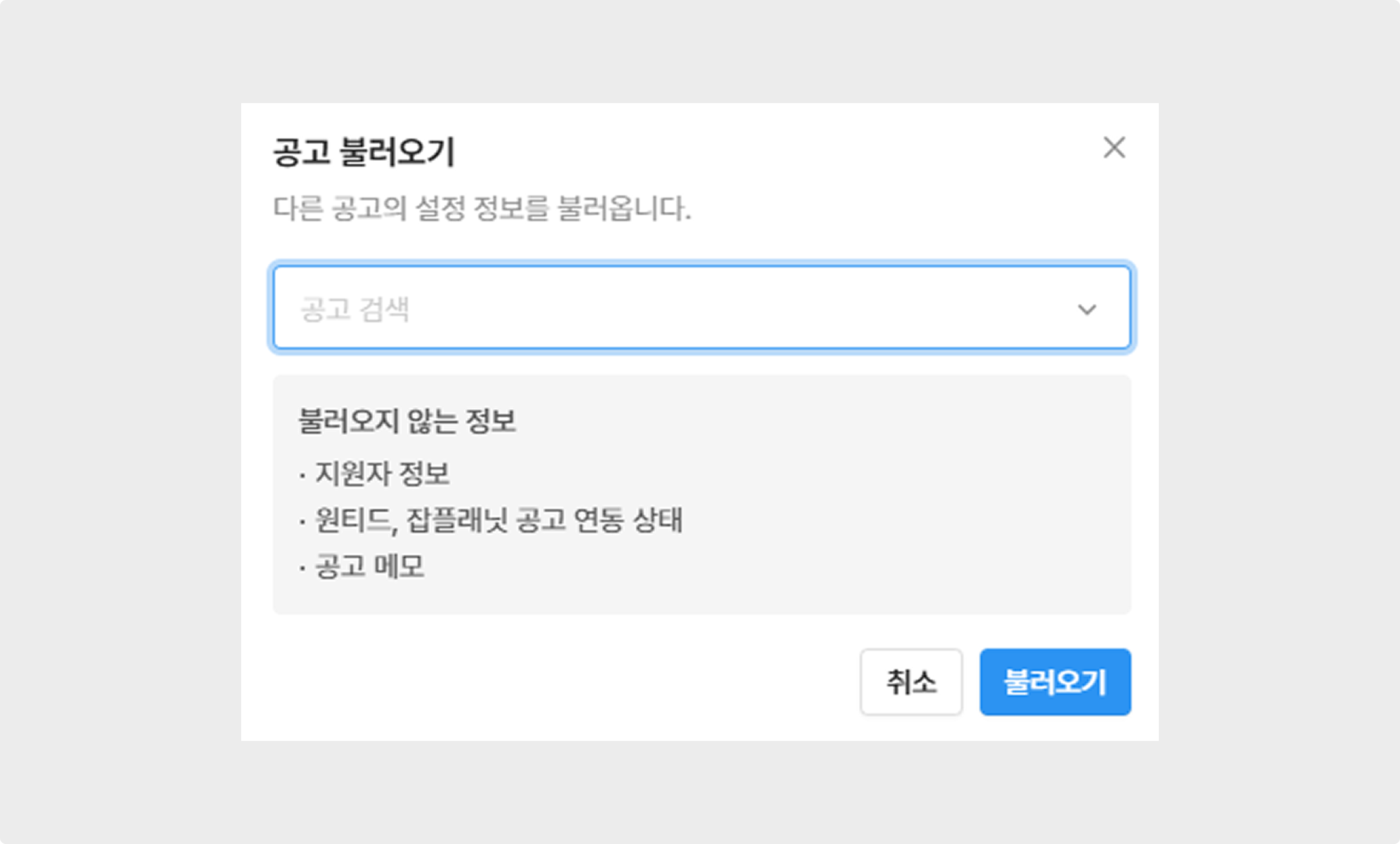
Task: Open the 공고 selection combo box
Action: (702, 308)
